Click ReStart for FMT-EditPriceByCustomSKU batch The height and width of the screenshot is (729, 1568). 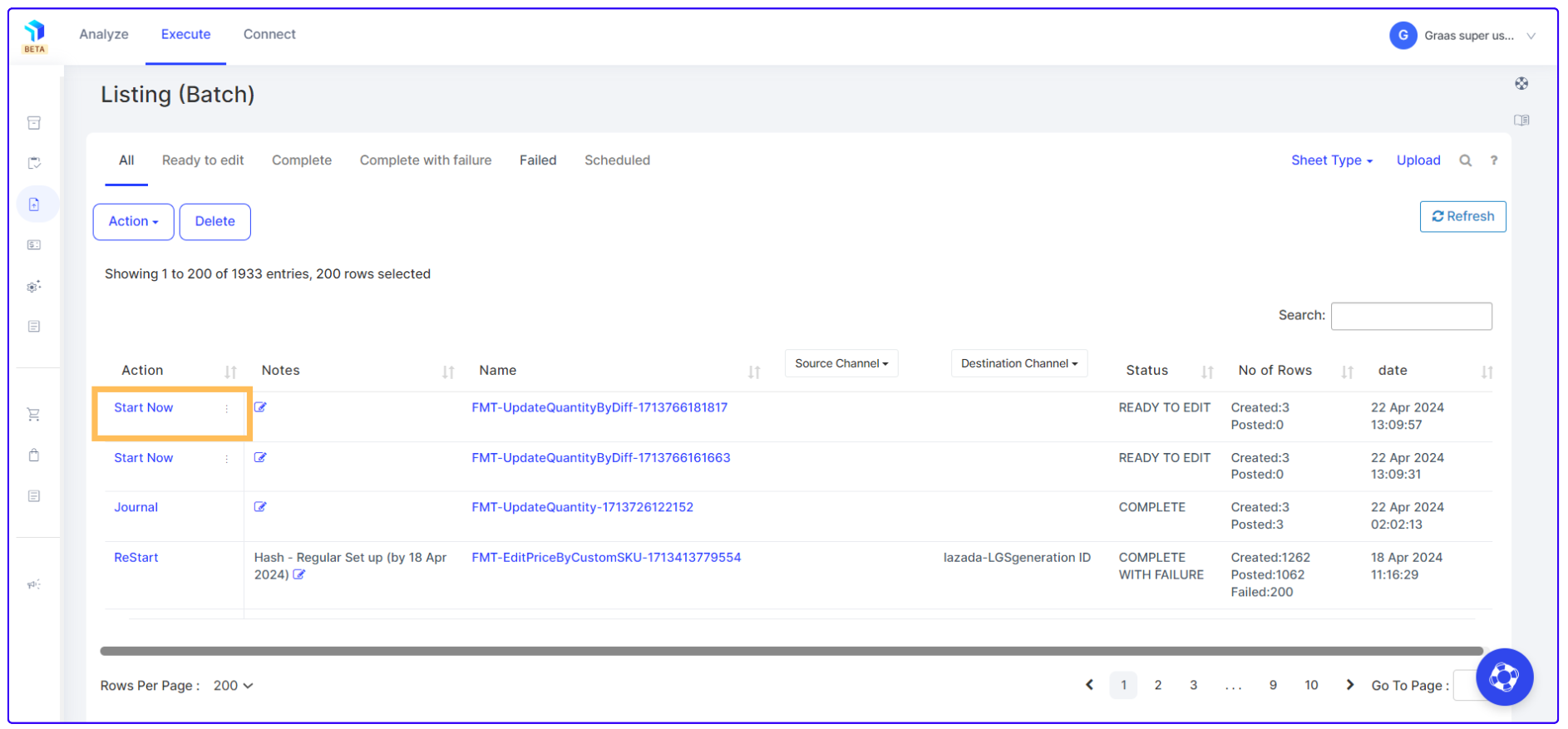pyautogui.click(x=136, y=557)
